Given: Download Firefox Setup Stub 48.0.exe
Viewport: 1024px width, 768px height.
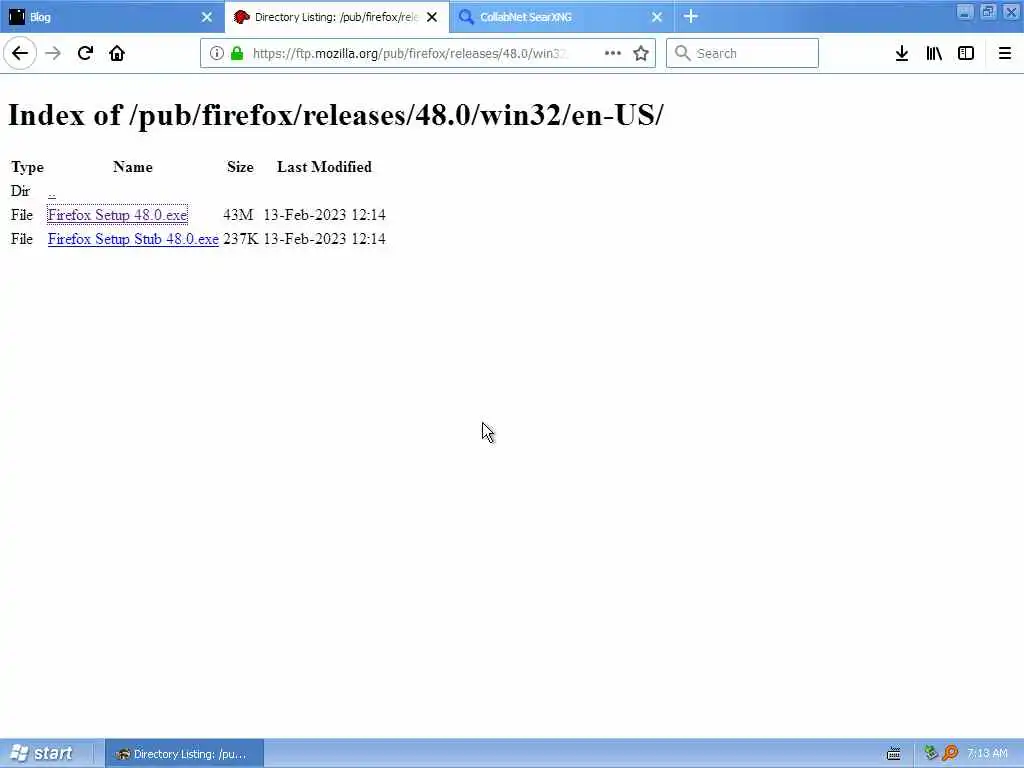Looking at the screenshot, I should point(133,239).
